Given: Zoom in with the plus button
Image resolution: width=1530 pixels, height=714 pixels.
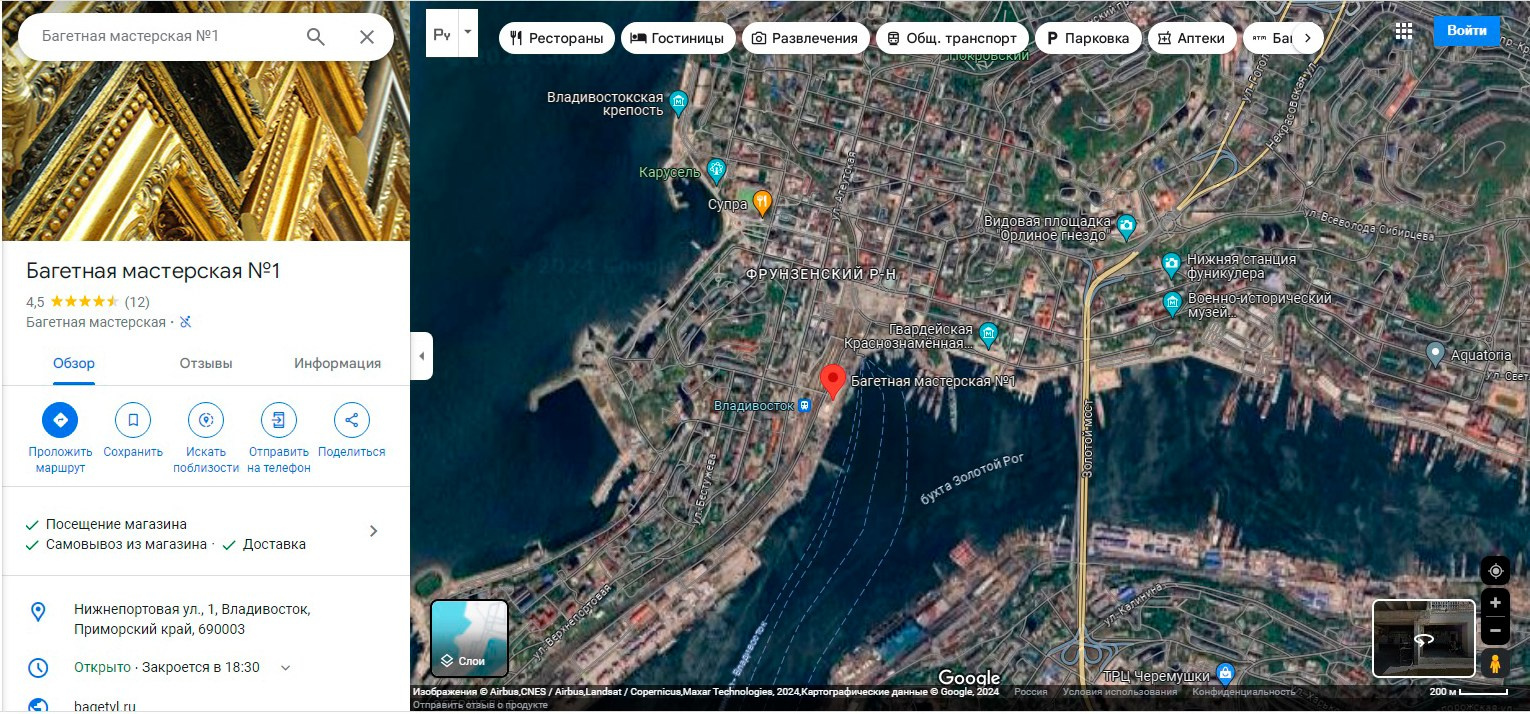Looking at the screenshot, I should pyautogui.click(x=1495, y=603).
